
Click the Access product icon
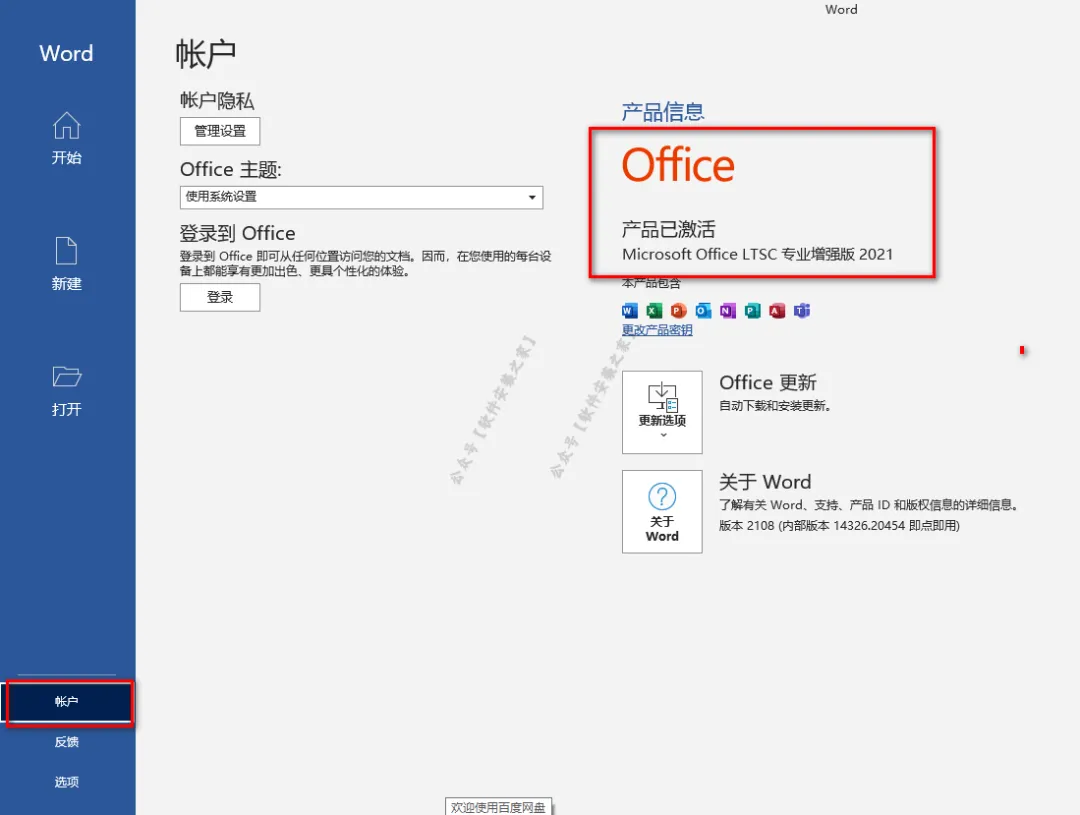[x=777, y=311]
